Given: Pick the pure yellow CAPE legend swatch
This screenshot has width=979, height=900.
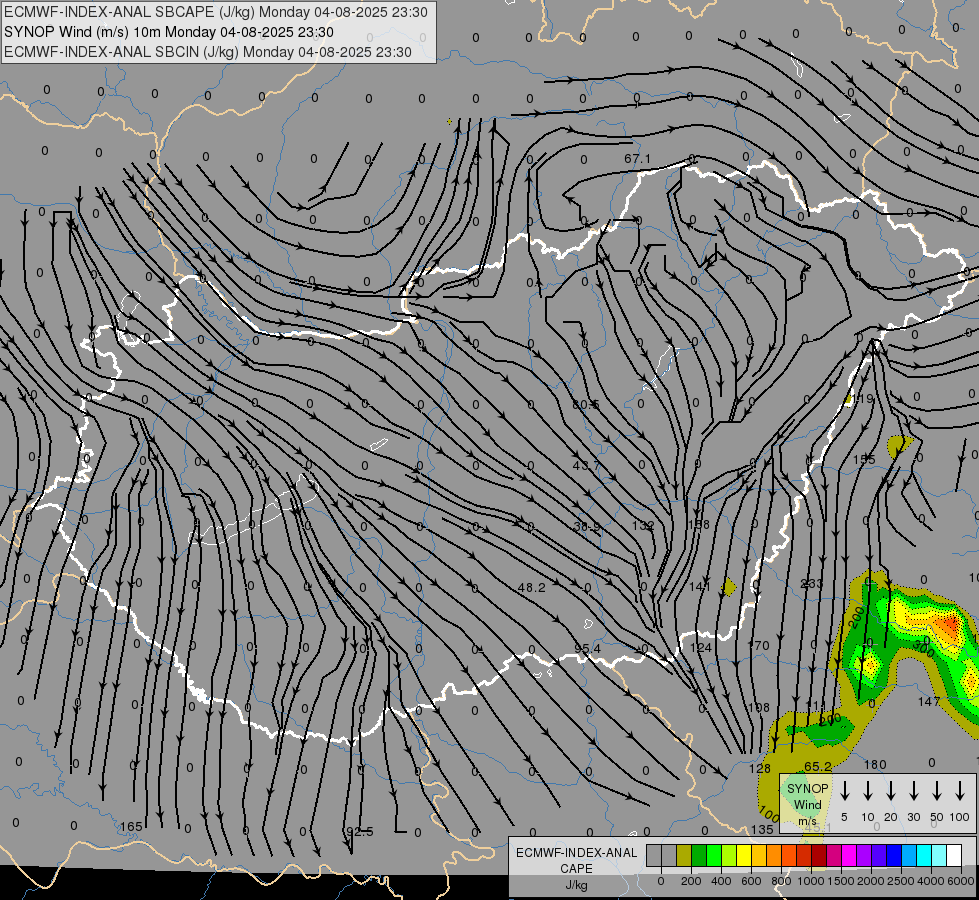Looking at the screenshot, I should [744, 855].
